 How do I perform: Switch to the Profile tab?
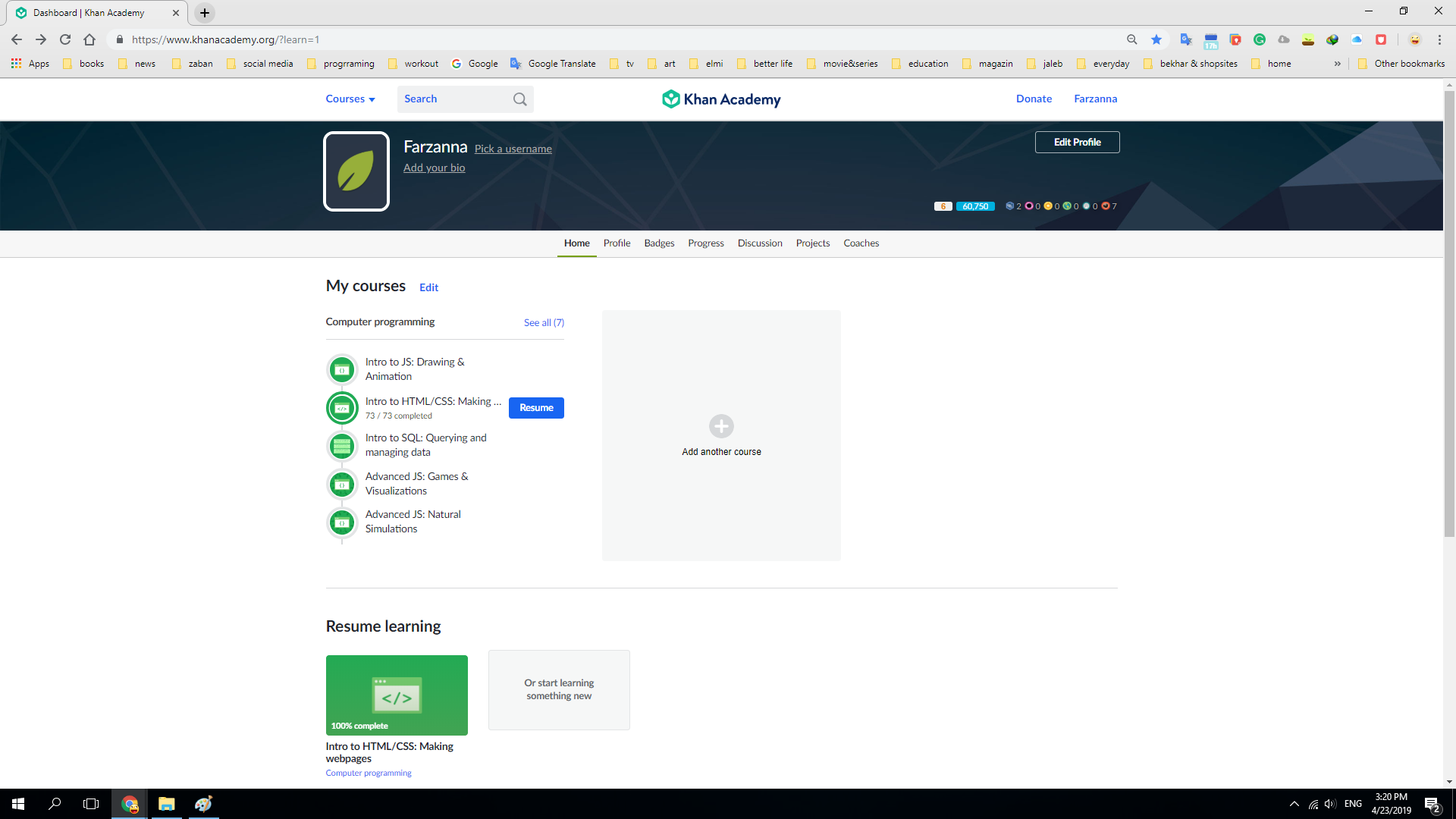(x=617, y=243)
